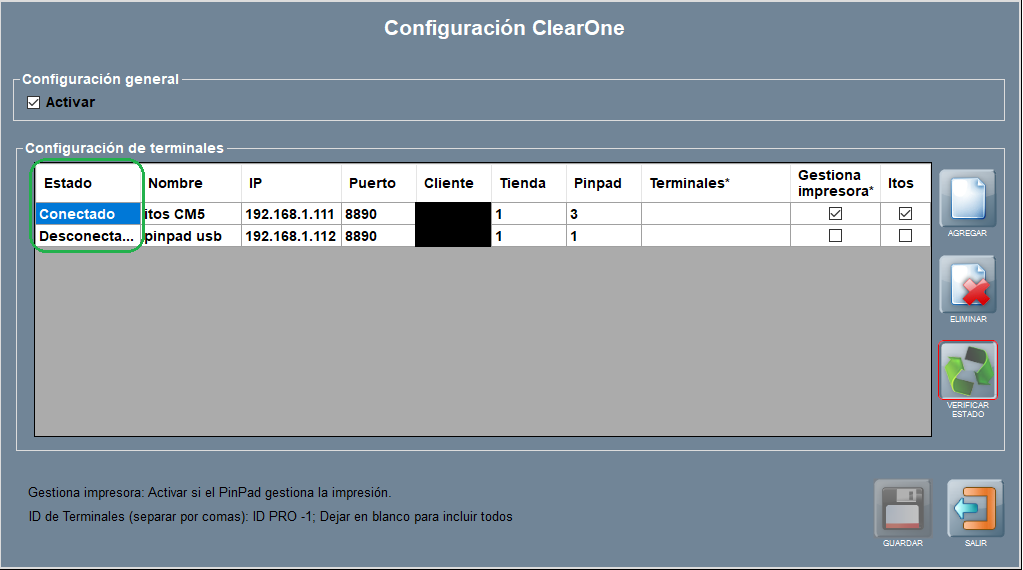Click the Agregar new document icon
The width and height of the screenshot is (1023, 570).
pos(967,198)
